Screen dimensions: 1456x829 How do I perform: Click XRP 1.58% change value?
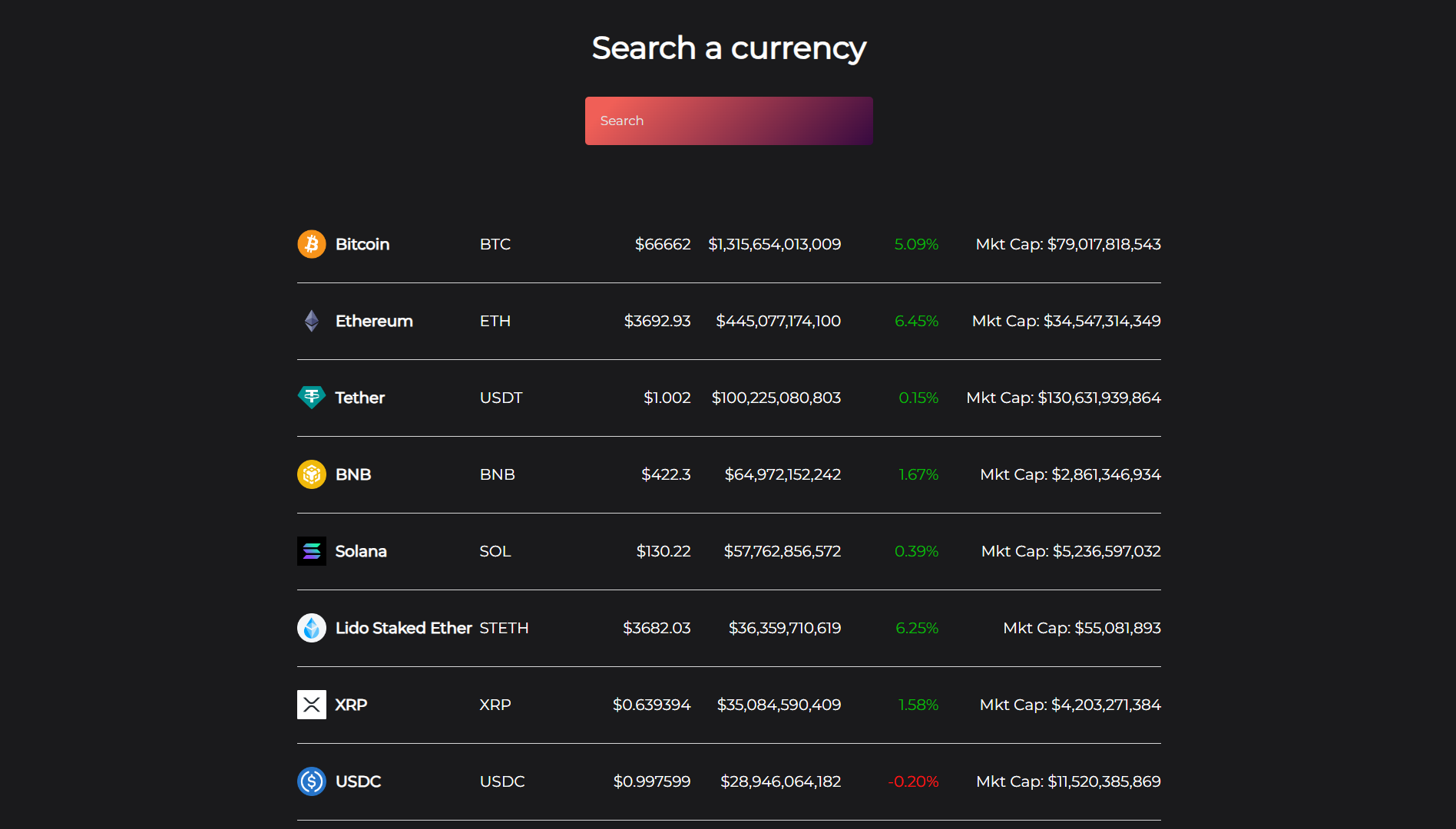point(919,705)
